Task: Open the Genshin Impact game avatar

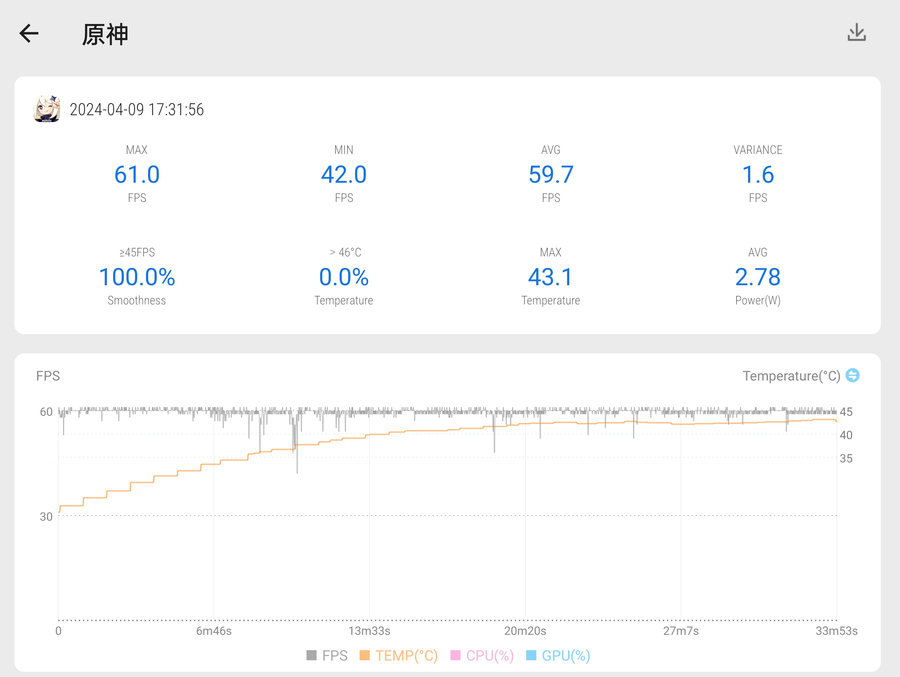Action: coord(47,109)
